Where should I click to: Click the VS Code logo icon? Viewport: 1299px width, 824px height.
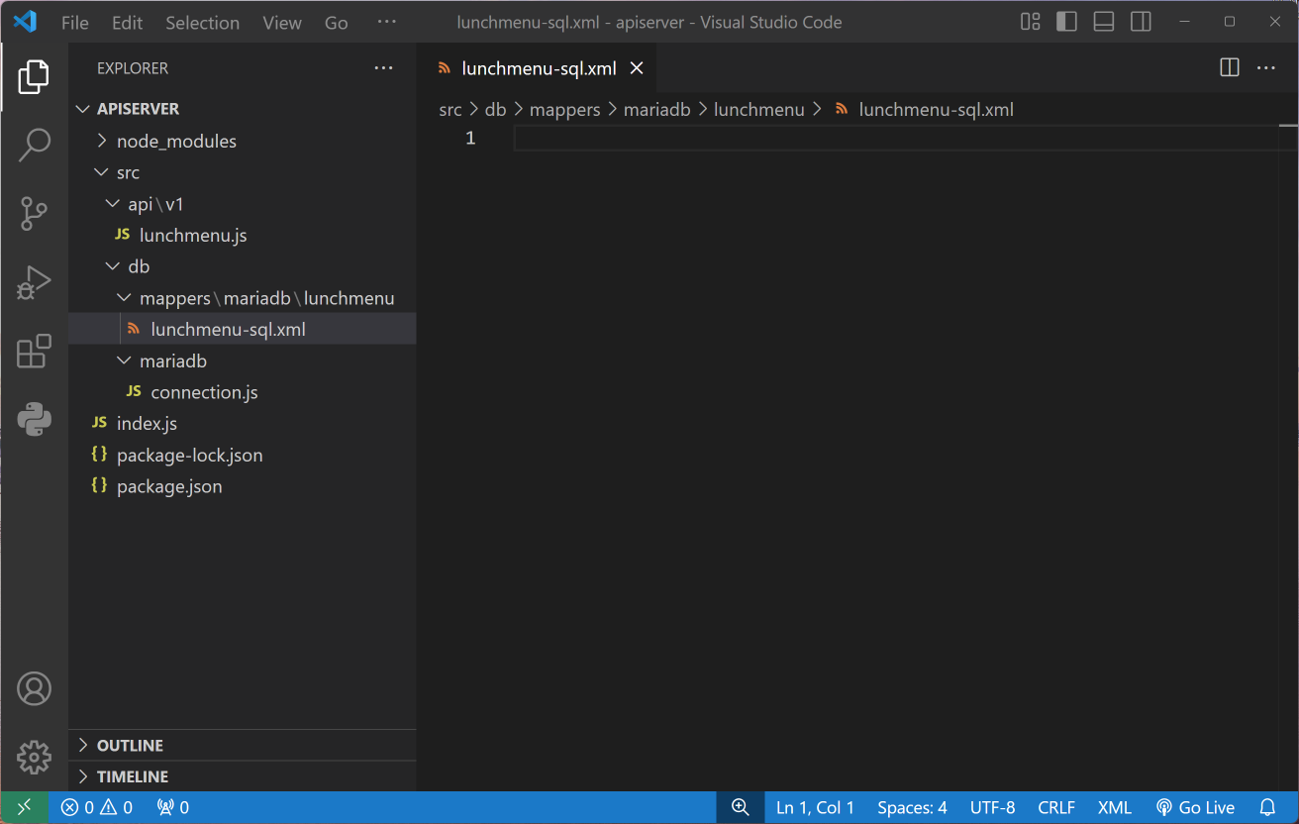click(25, 21)
